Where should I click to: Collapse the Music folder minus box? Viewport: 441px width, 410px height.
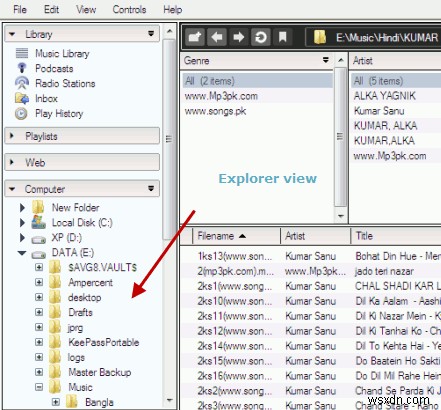tap(39, 387)
